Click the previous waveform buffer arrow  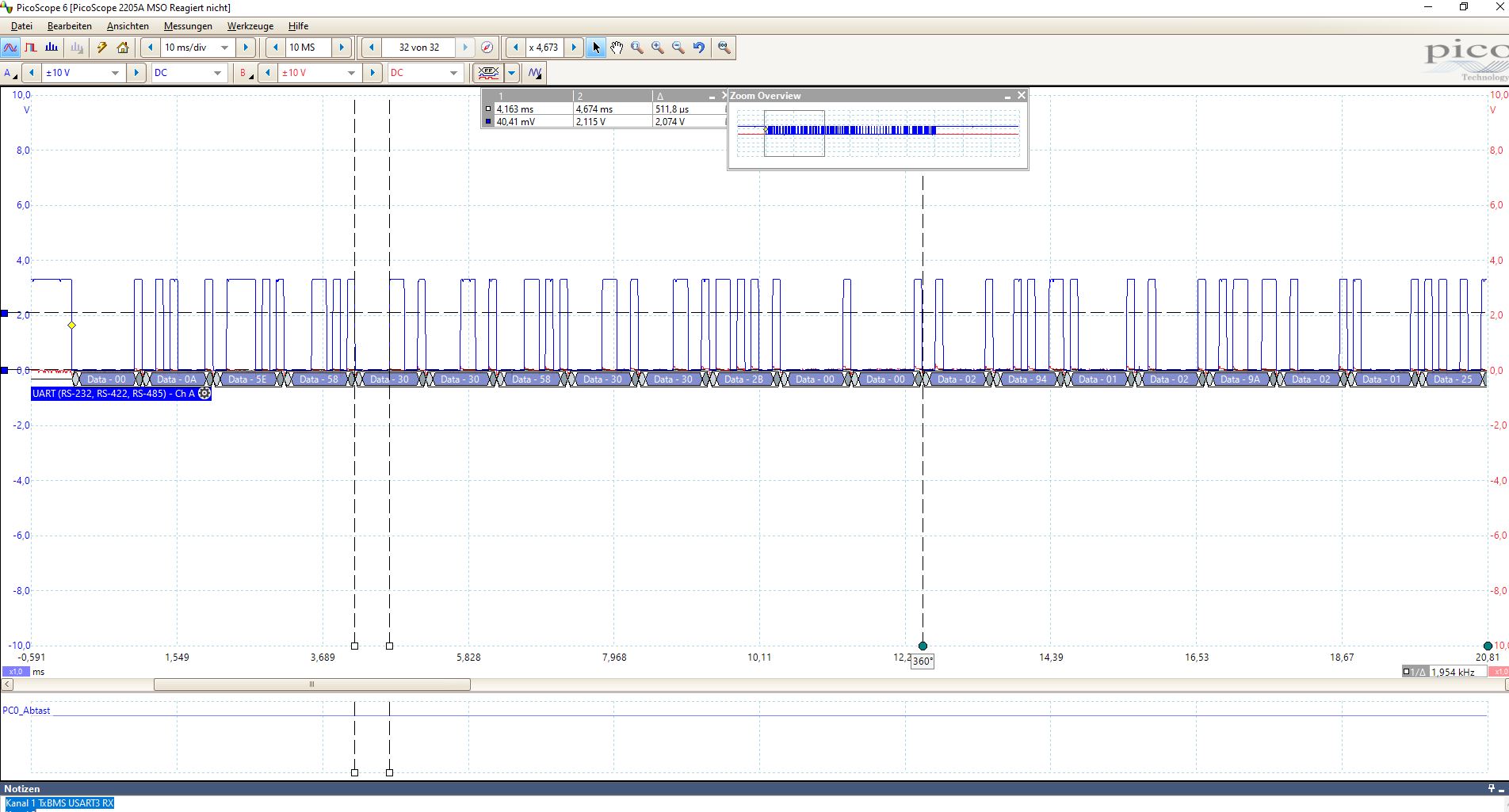pos(371,48)
